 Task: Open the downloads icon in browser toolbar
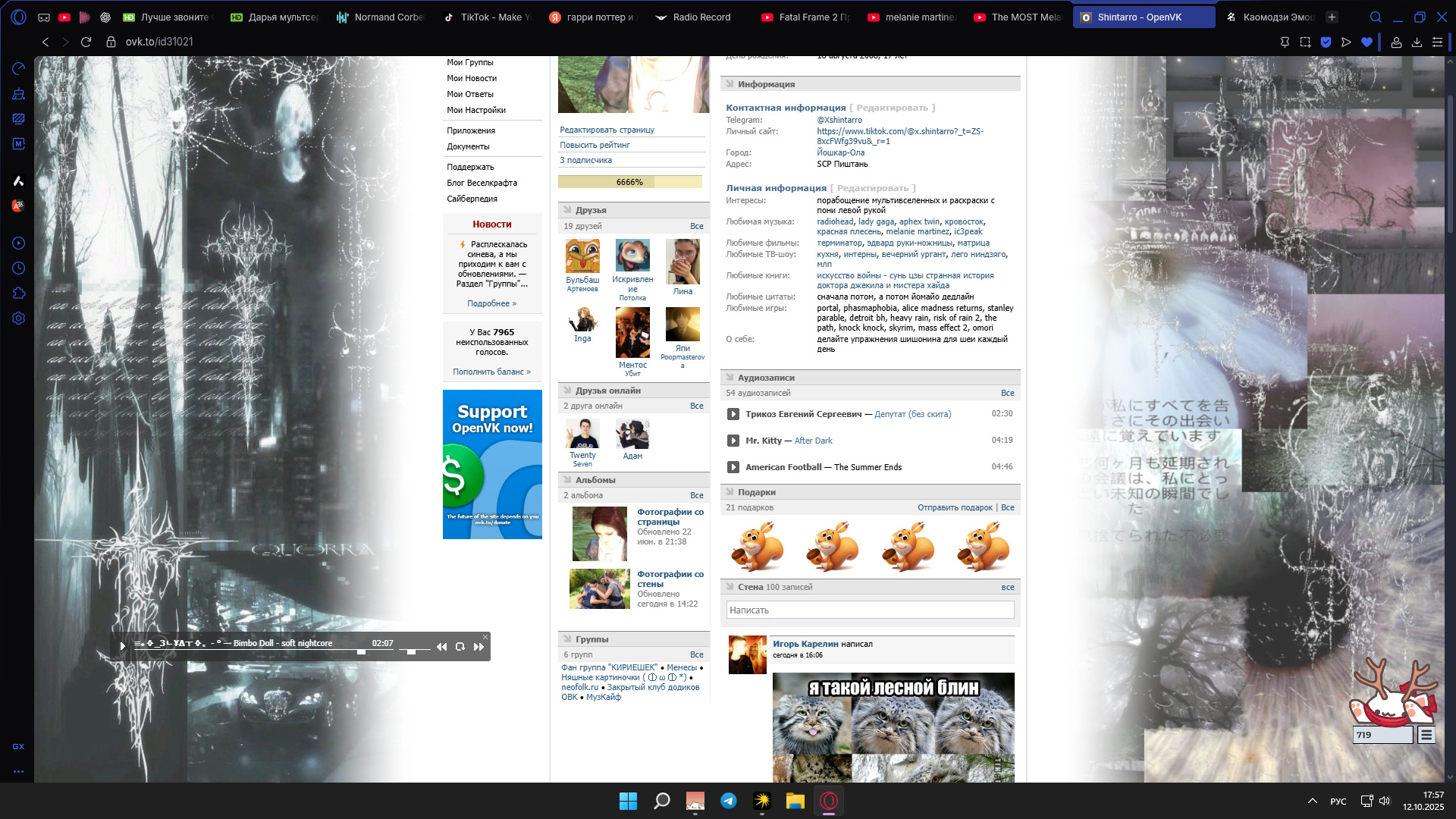click(1417, 42)
